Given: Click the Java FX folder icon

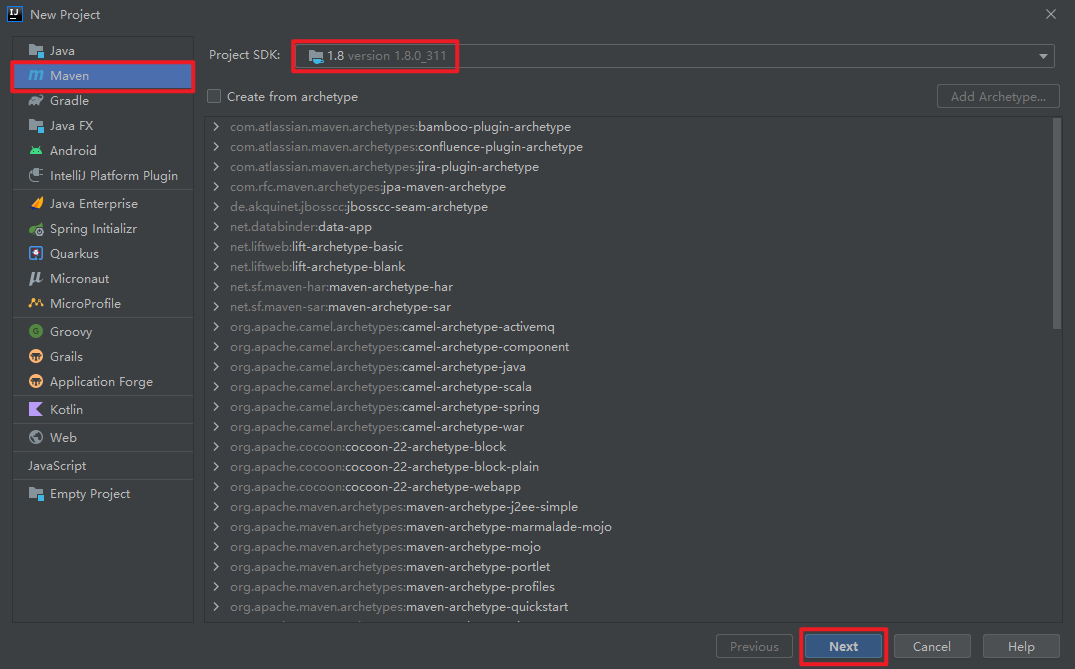Looking at the screenshot, I should [x=36, y=125].
